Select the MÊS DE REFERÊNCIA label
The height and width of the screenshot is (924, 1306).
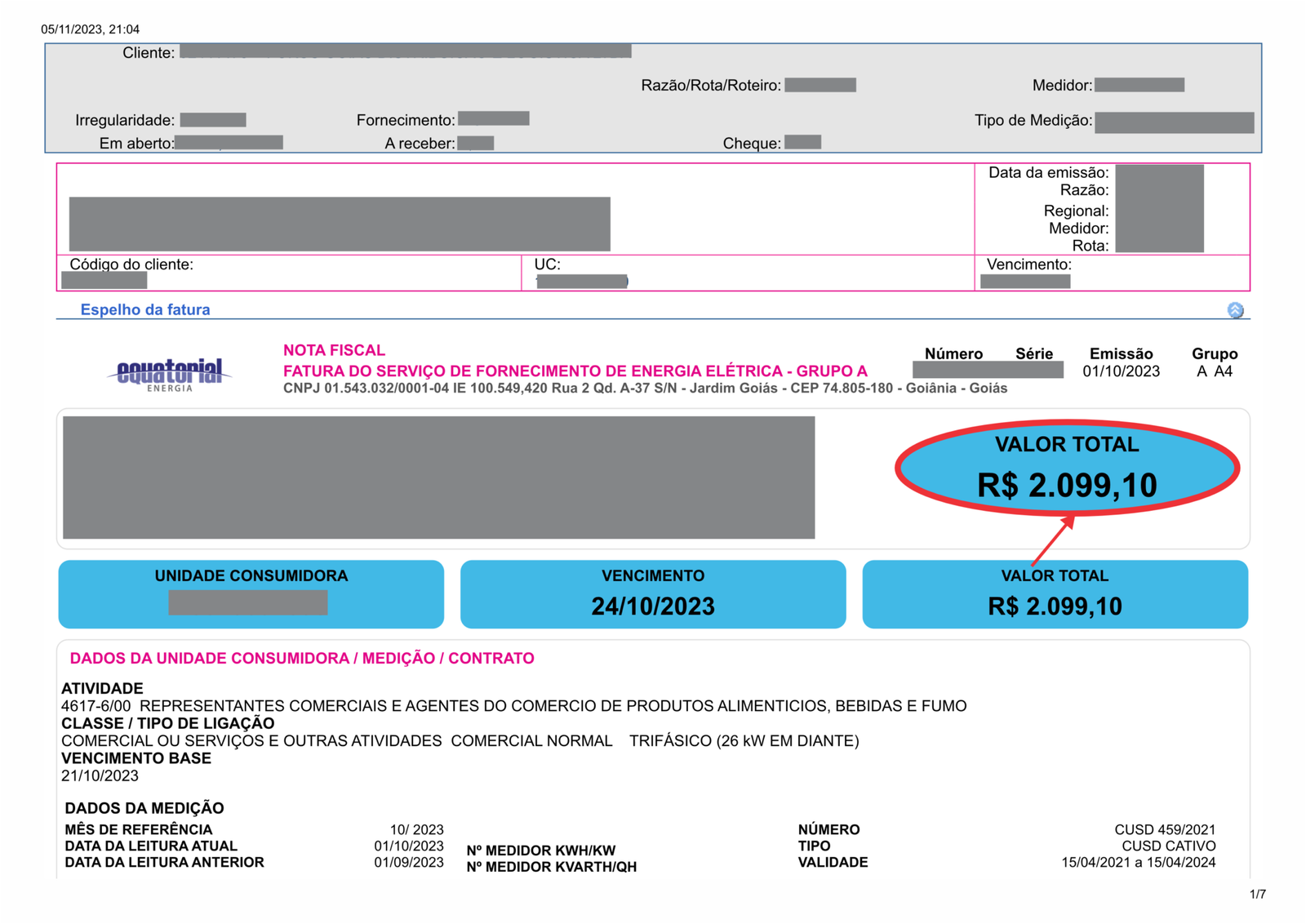[139, 830]
